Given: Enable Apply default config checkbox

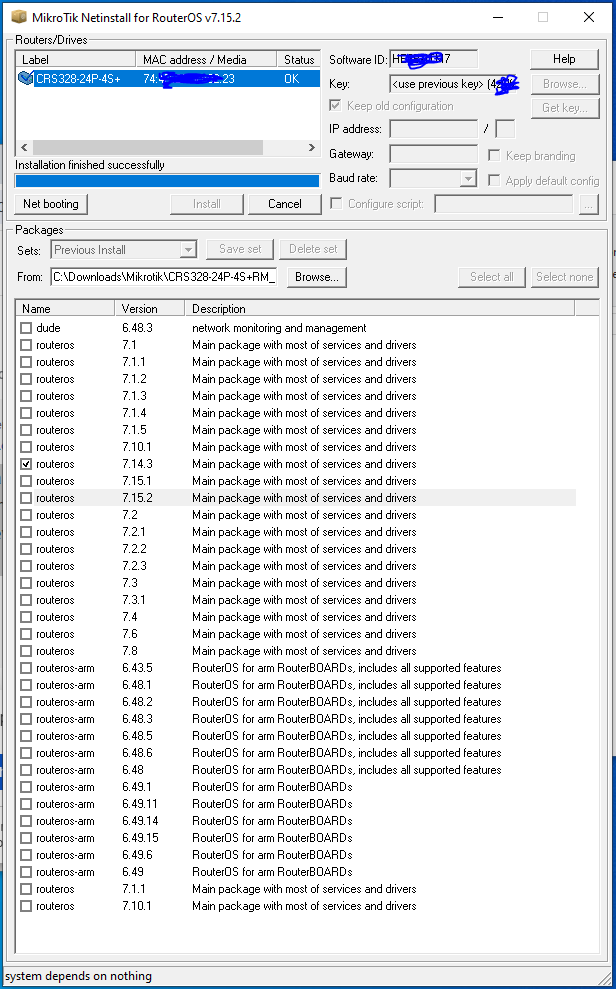Looking at the screenshot, I should coord(494,180).
